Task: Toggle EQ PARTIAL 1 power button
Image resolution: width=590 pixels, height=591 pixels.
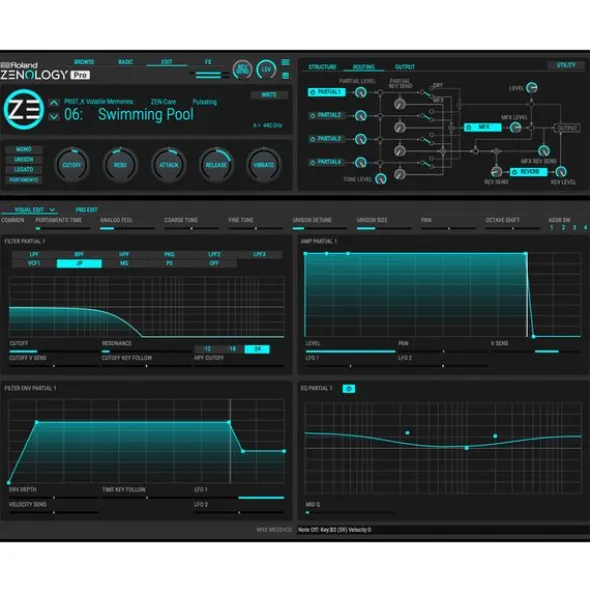Action: click(349, 389)
